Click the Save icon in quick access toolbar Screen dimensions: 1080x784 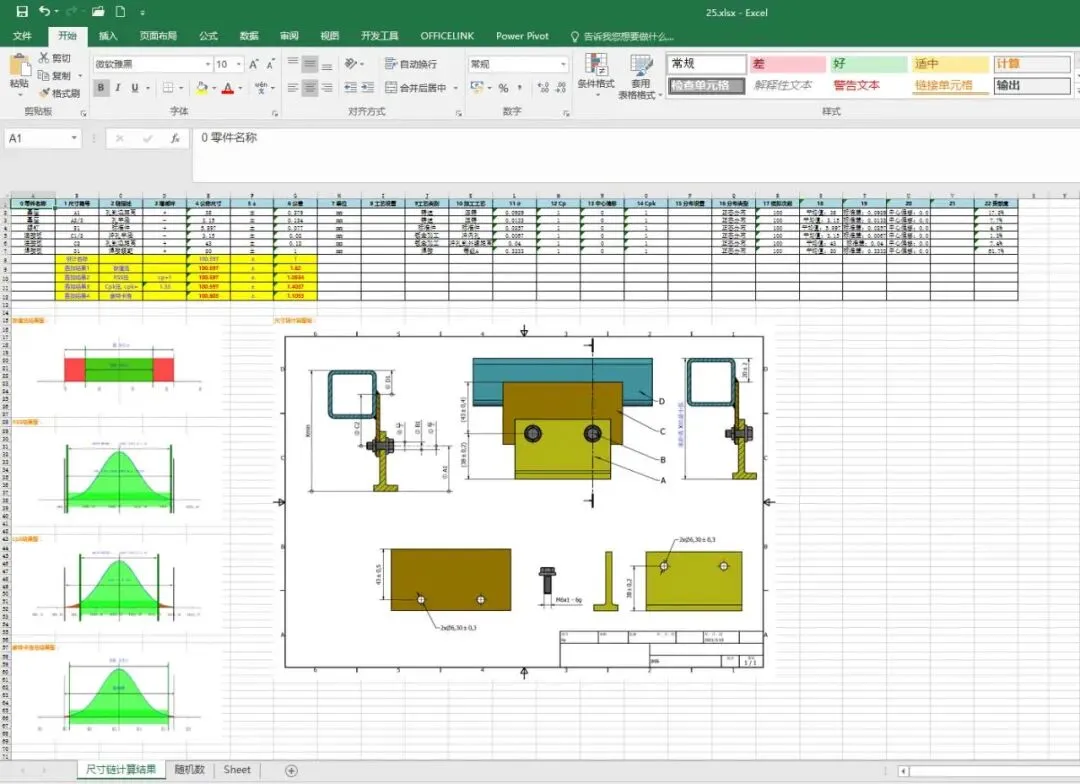[x=22, y=12]
